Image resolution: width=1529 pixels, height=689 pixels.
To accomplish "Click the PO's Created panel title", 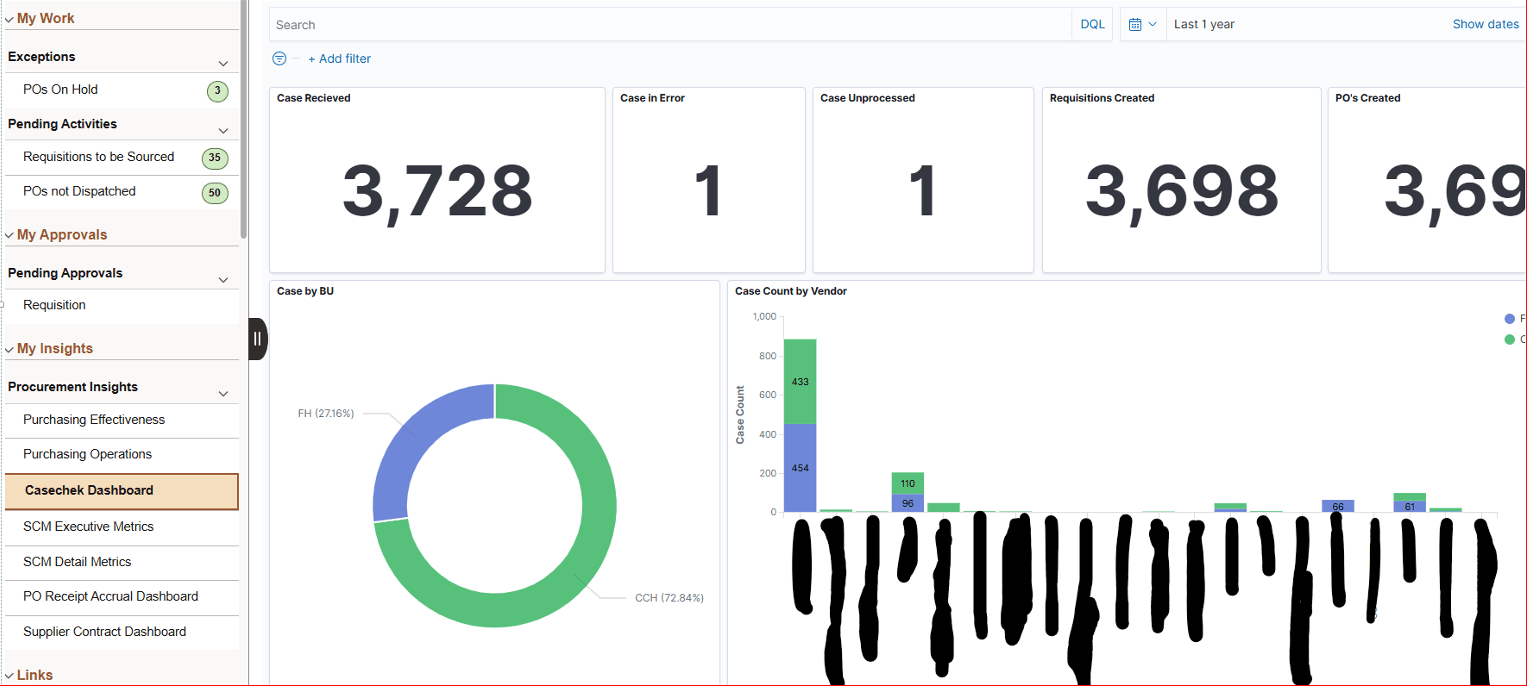I will tap(1368, 98).
